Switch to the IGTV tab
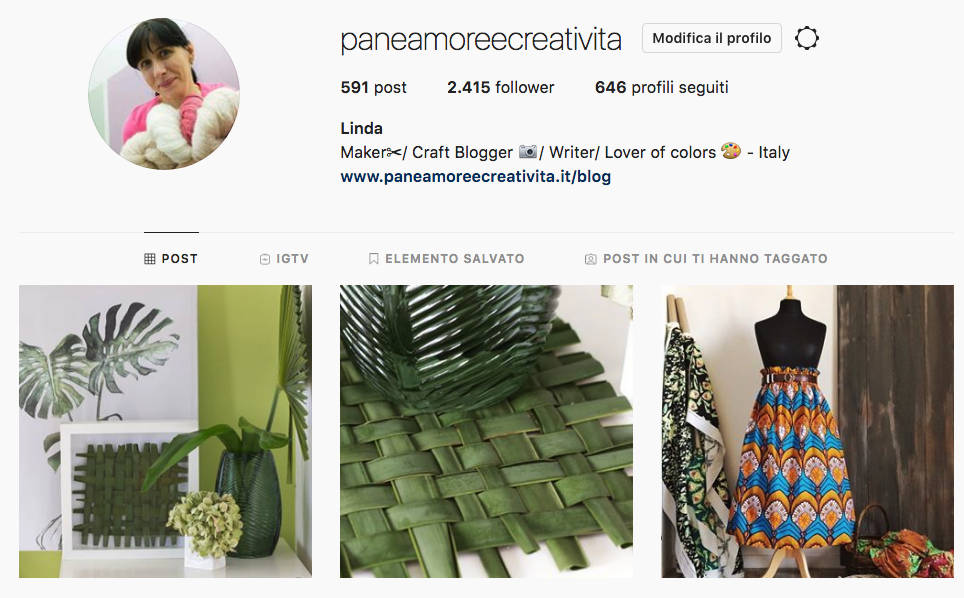Viewport: 964px width, 598px height. pyautogui.click(x=284, y=259)
